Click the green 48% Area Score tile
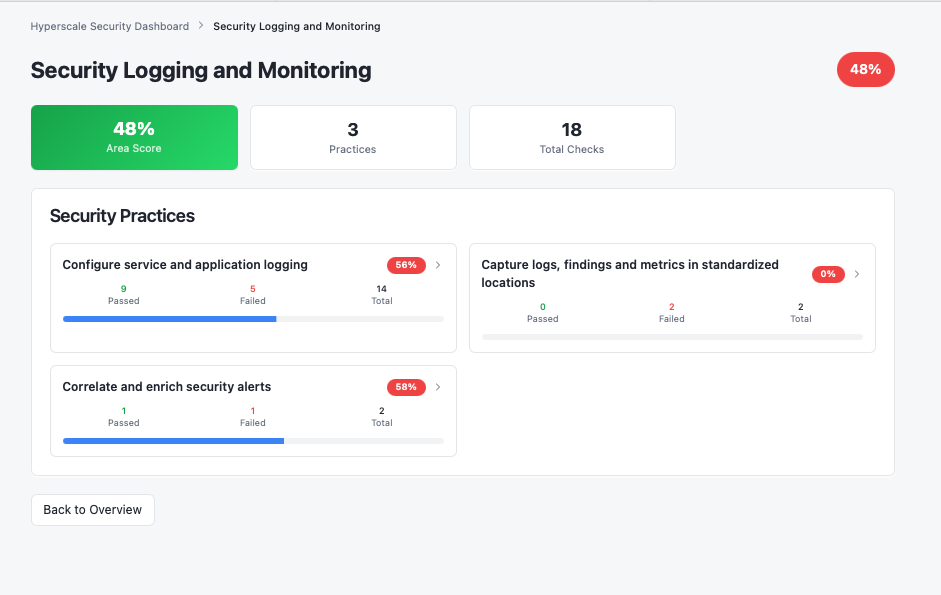Viewport: 941px width, 595px height. 134,137
